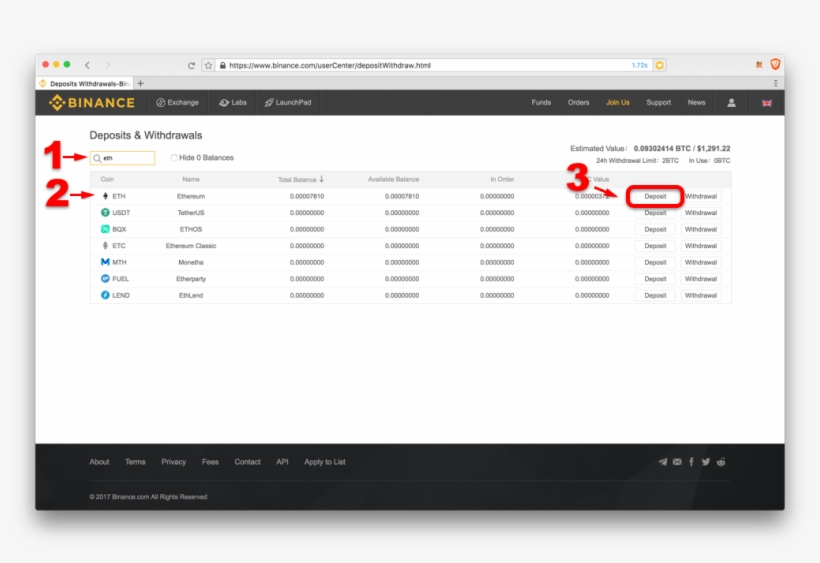Click the address bar URL
This screenshot has width=820, height=563.
tap(329, 65)
